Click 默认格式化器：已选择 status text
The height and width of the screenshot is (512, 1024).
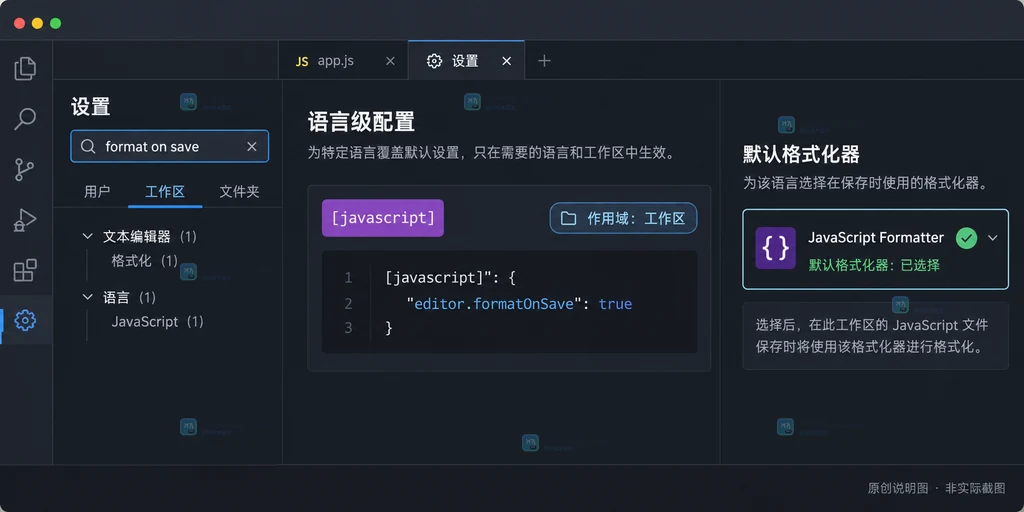coord(874,265)
